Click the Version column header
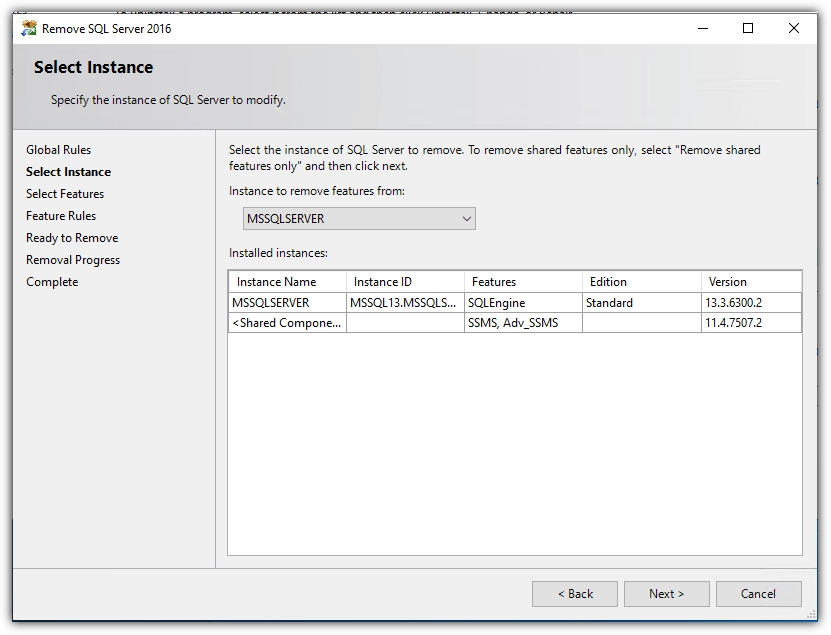 pyautogui.click(x=752, y=282)
